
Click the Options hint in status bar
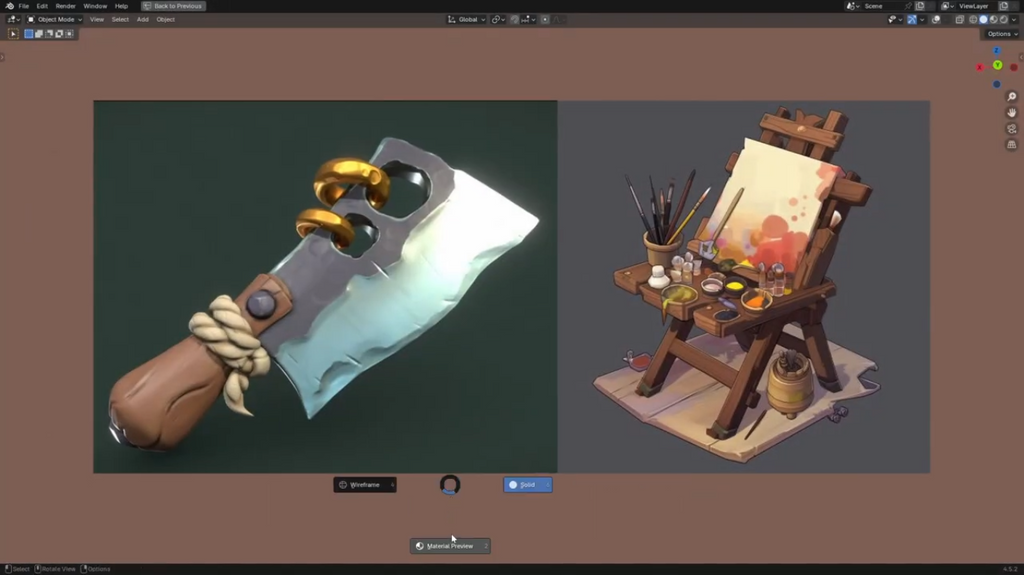[95, 569]
